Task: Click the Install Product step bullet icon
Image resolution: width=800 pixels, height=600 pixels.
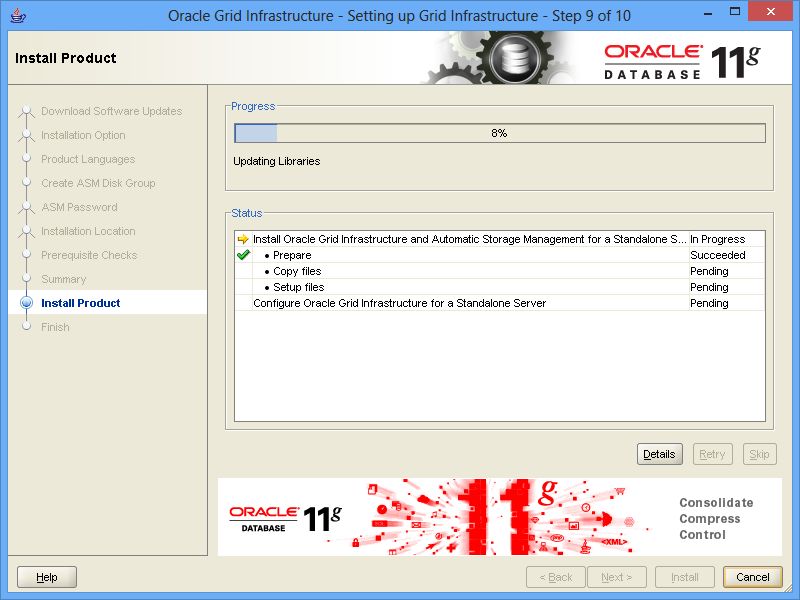Action: (26, 303)
